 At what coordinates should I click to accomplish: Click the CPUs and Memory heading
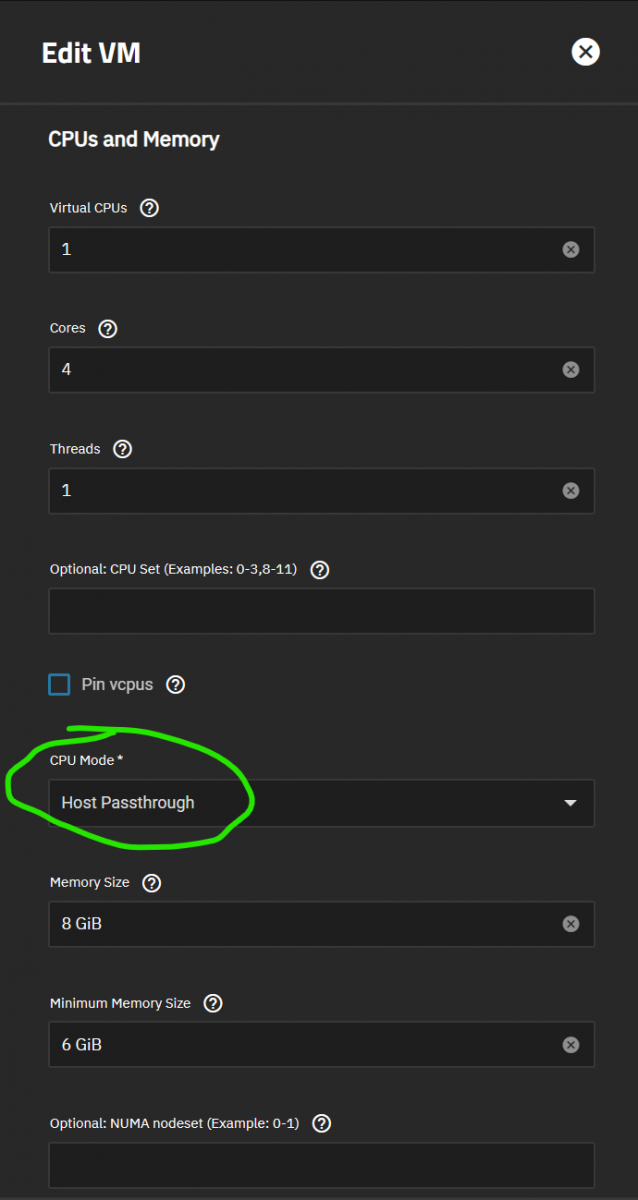tap(134, 139)
